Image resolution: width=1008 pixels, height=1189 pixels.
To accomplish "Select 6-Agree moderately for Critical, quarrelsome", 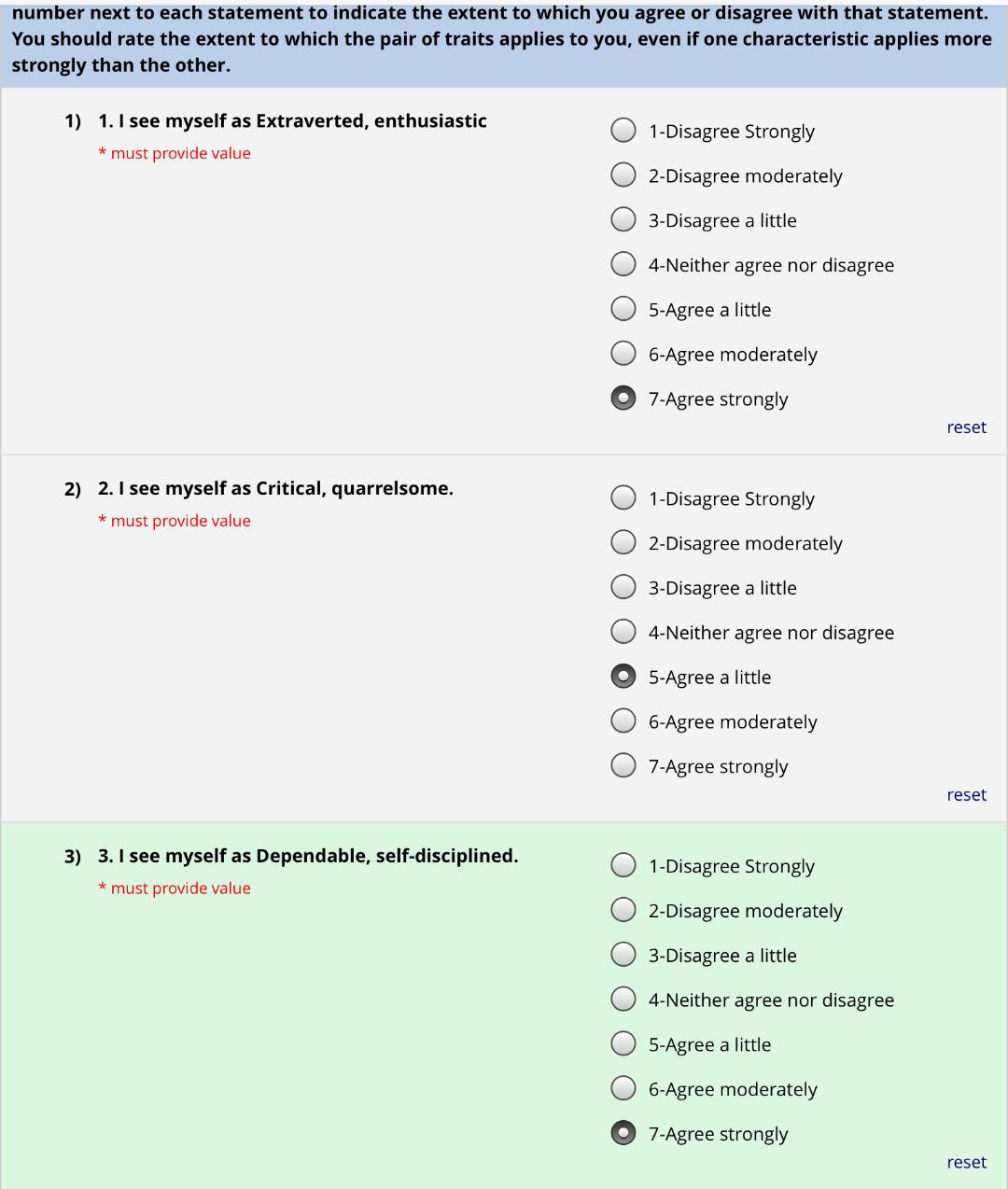I will click(x=623, y=721).
